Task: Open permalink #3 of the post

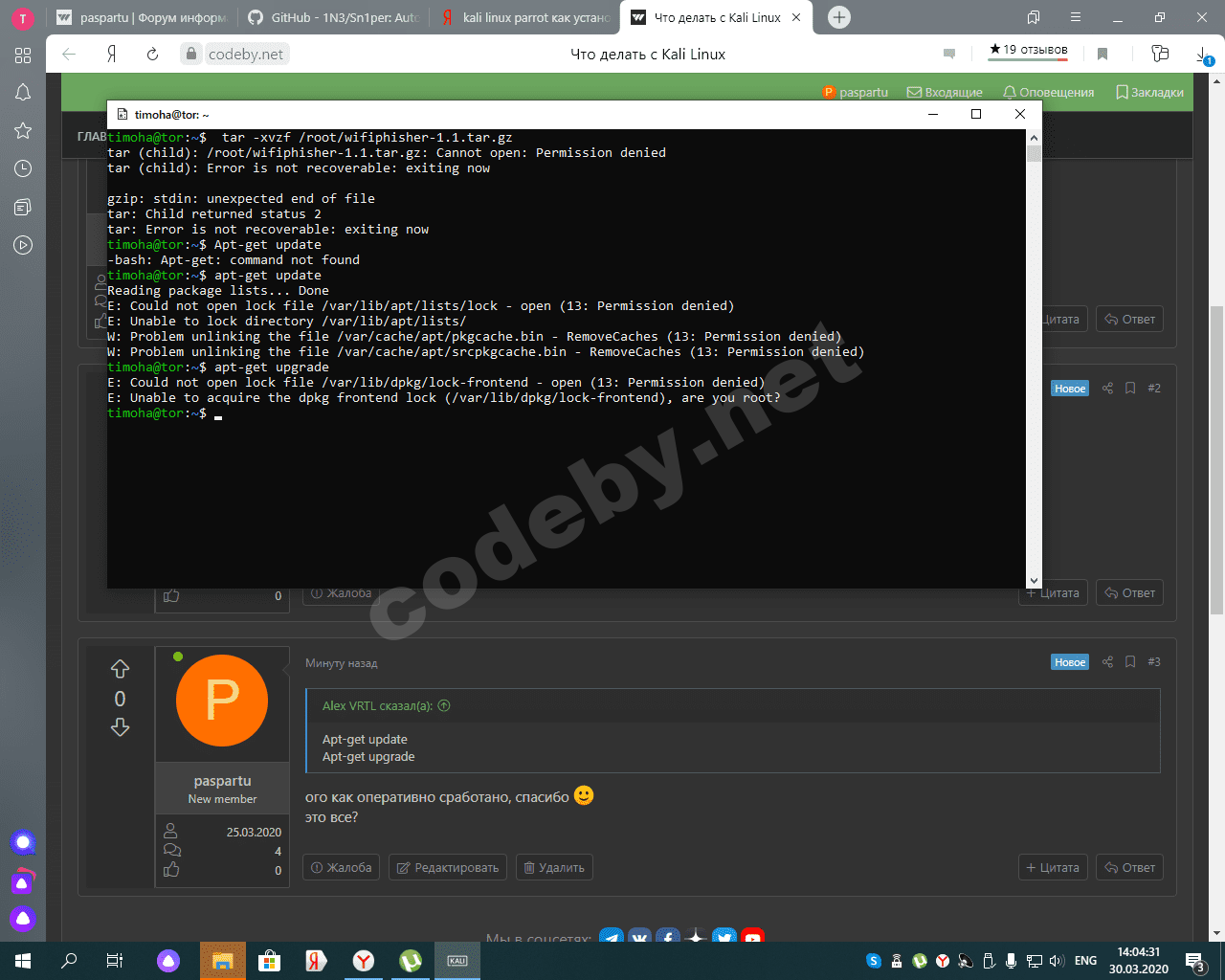Action: point(1154,662)
